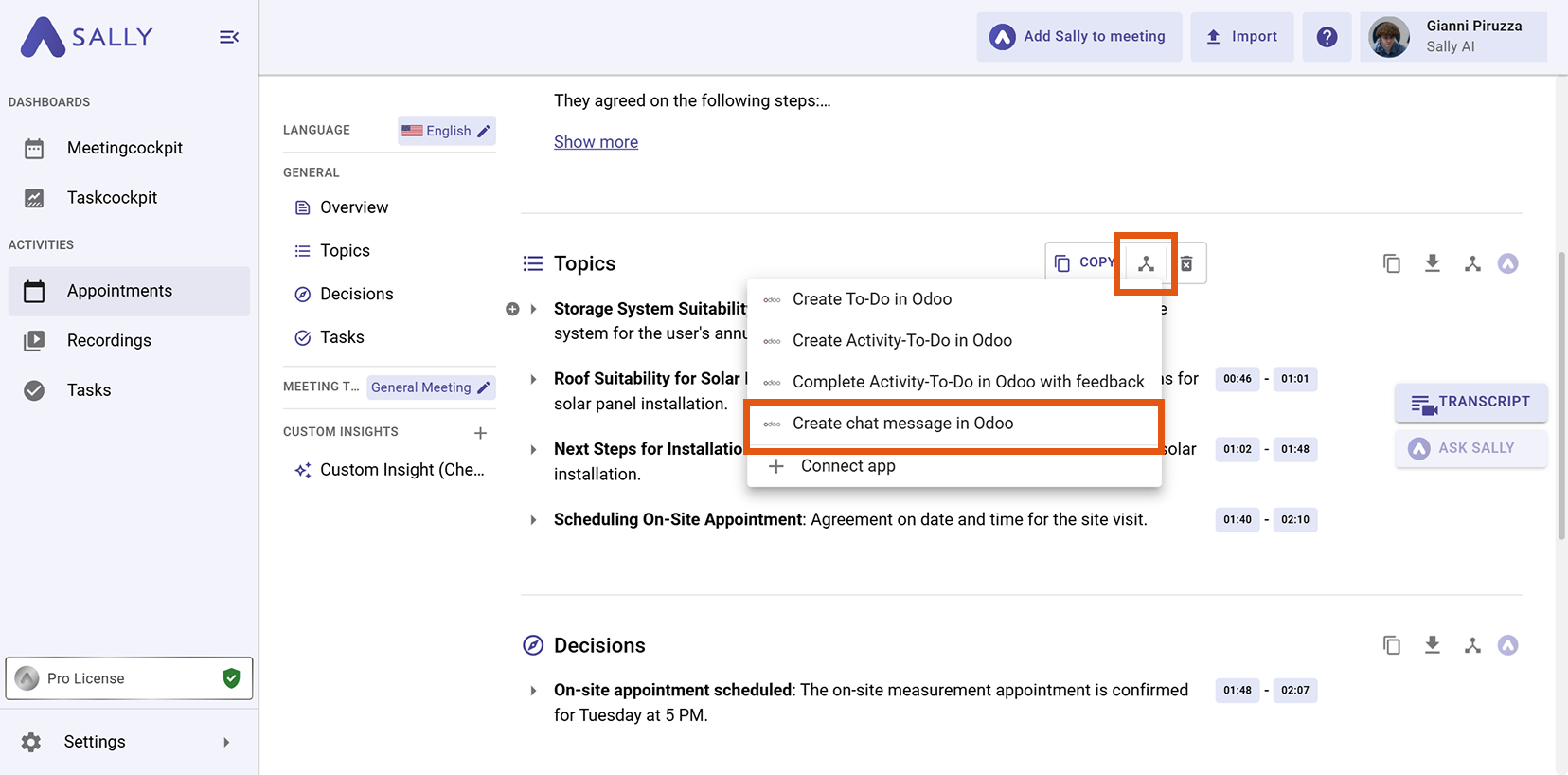Copy Topics section with copy icon

pos(1391,263)
